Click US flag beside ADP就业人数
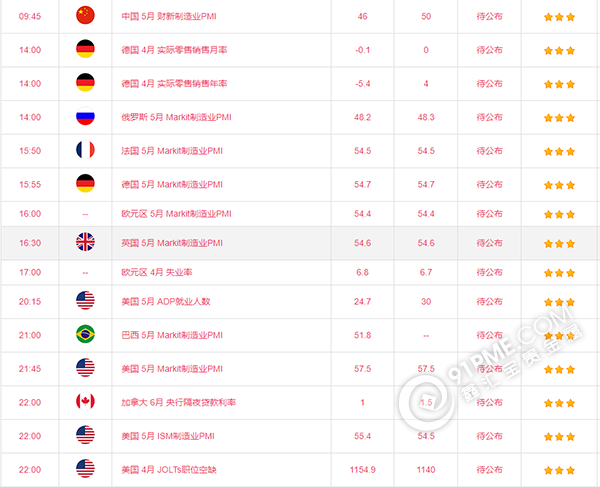Image resolution: width=600 pixels, height=487 pixels. tap(85, 301)
